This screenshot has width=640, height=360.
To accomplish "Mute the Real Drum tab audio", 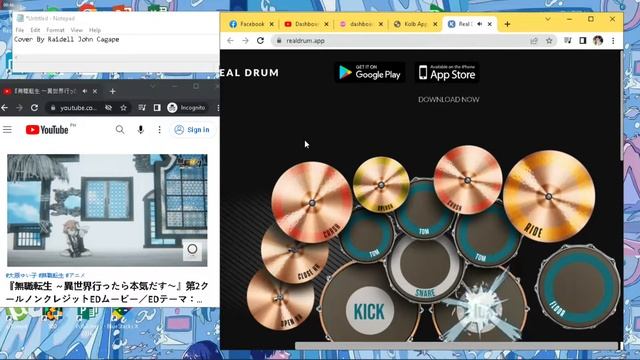I will click(480, 24).
